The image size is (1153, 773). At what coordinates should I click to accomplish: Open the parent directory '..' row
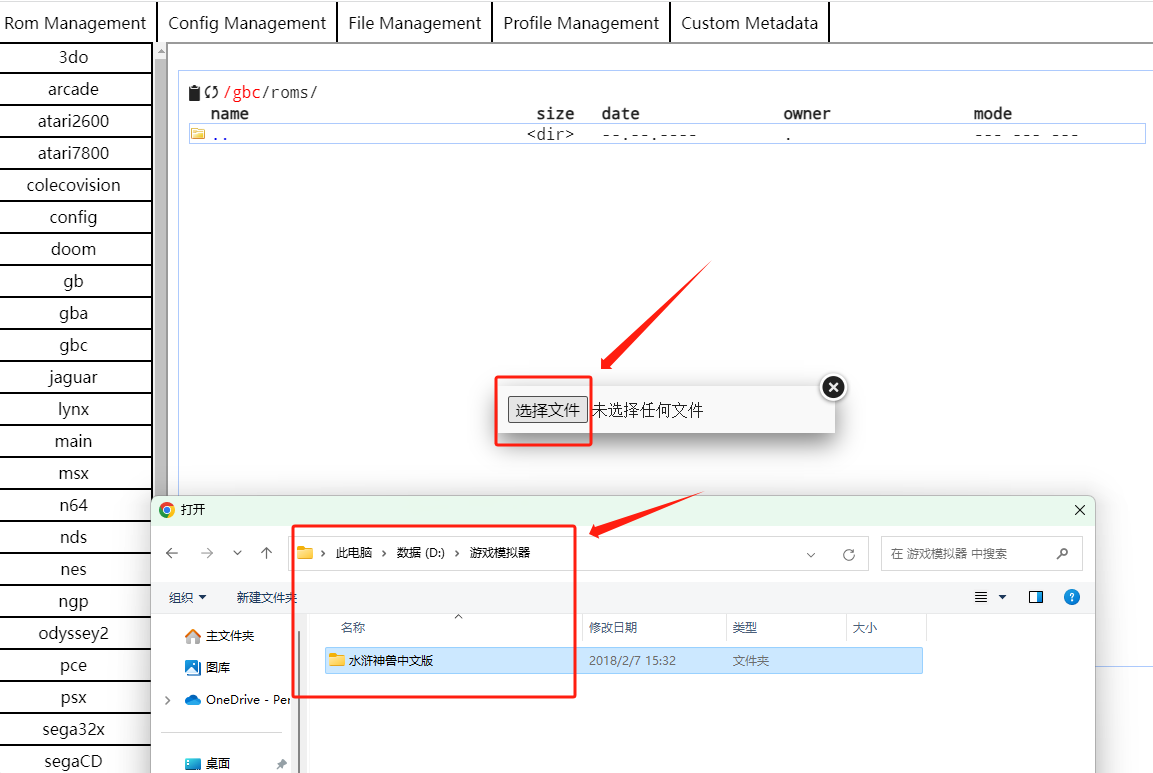(x=667, y=134)
